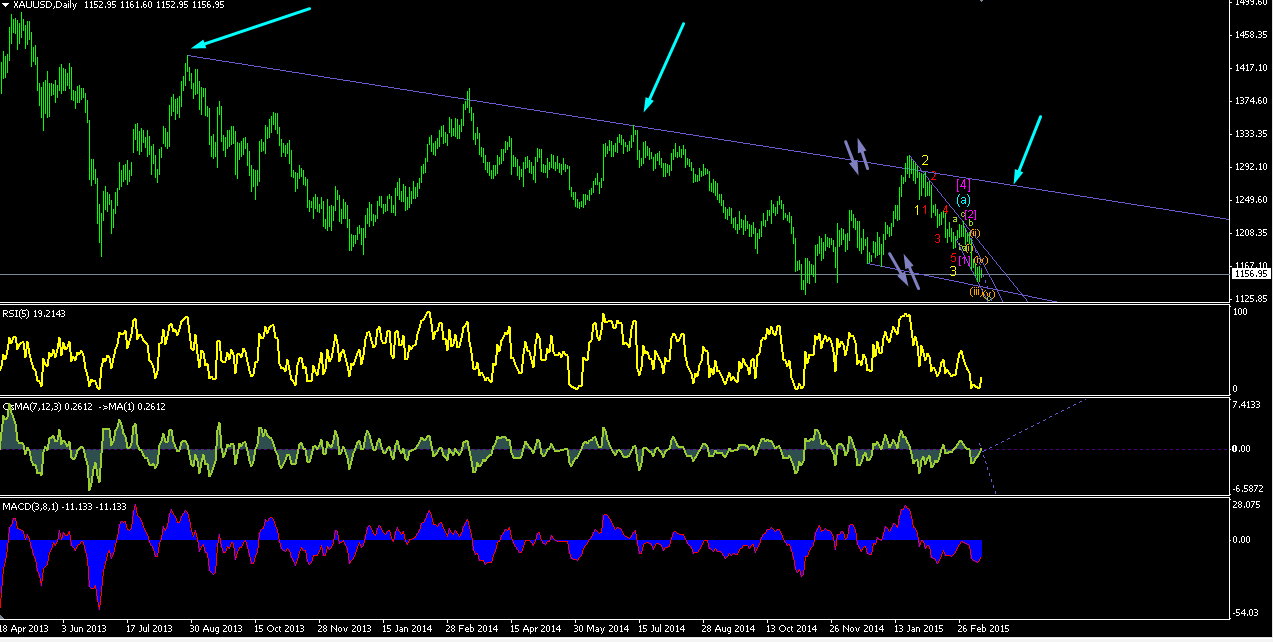Viewport: 1273px width, 642px height.
Task: Click the 3 Jun 2013 date label
Action: [x=84, y=629]
